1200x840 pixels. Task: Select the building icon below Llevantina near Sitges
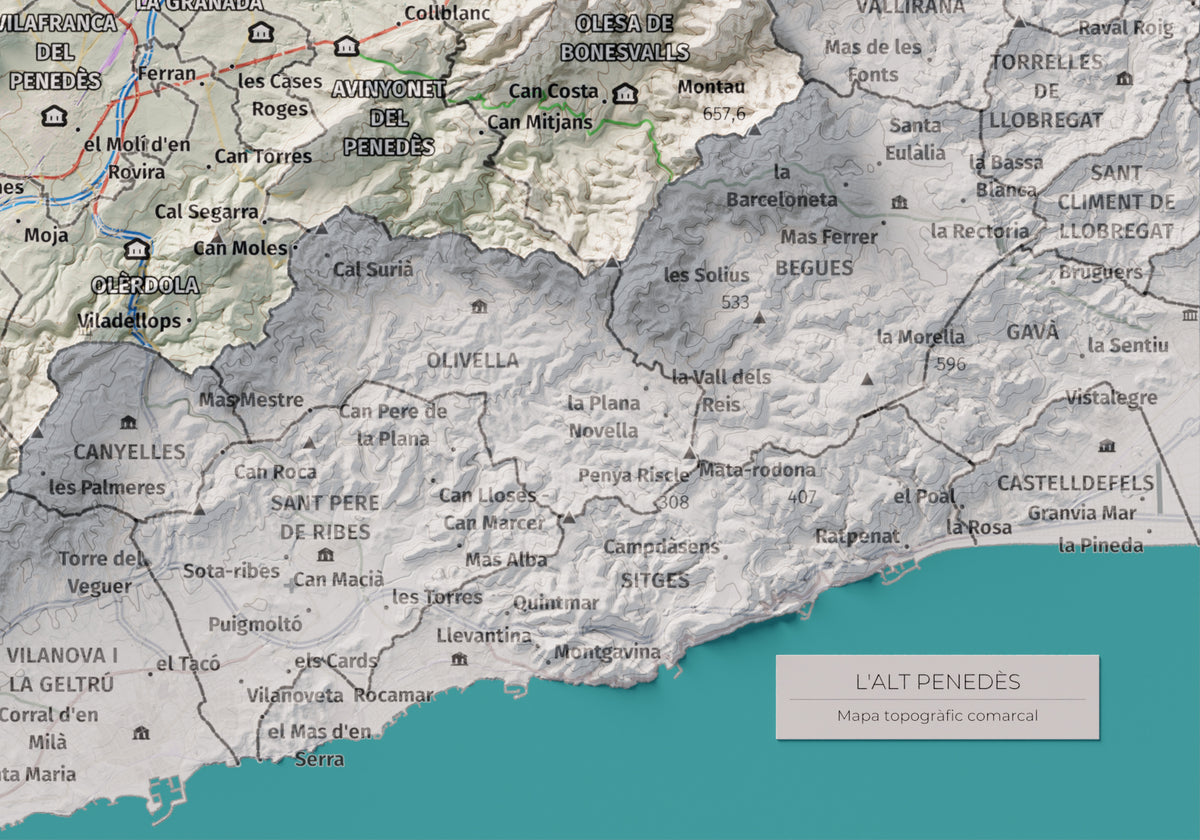coord(459,659)
